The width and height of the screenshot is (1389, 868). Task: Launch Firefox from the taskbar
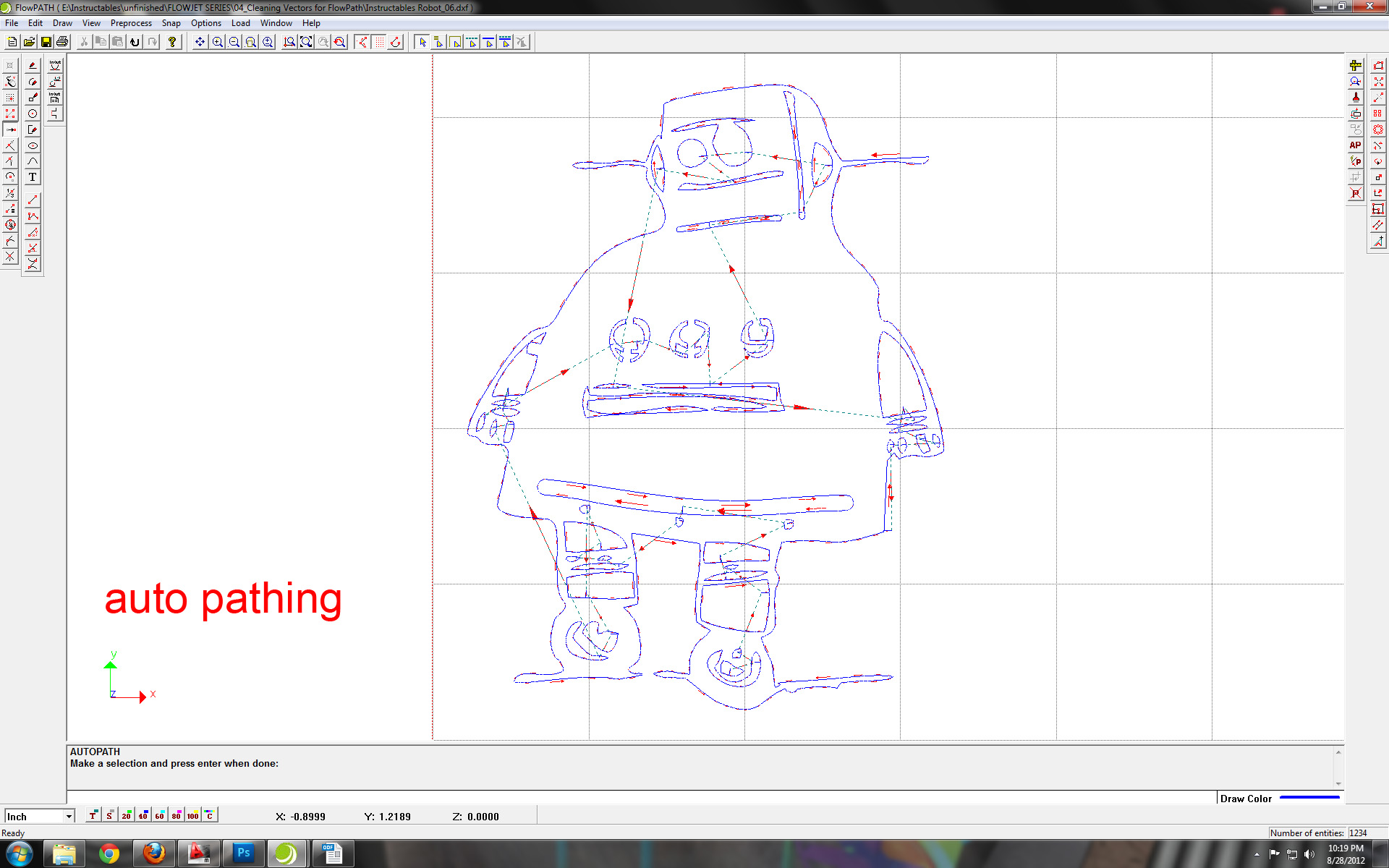coord(154,854)
